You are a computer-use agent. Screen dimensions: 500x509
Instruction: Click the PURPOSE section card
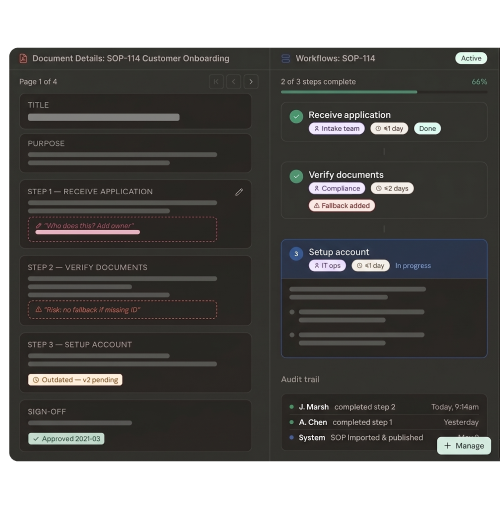135,153
